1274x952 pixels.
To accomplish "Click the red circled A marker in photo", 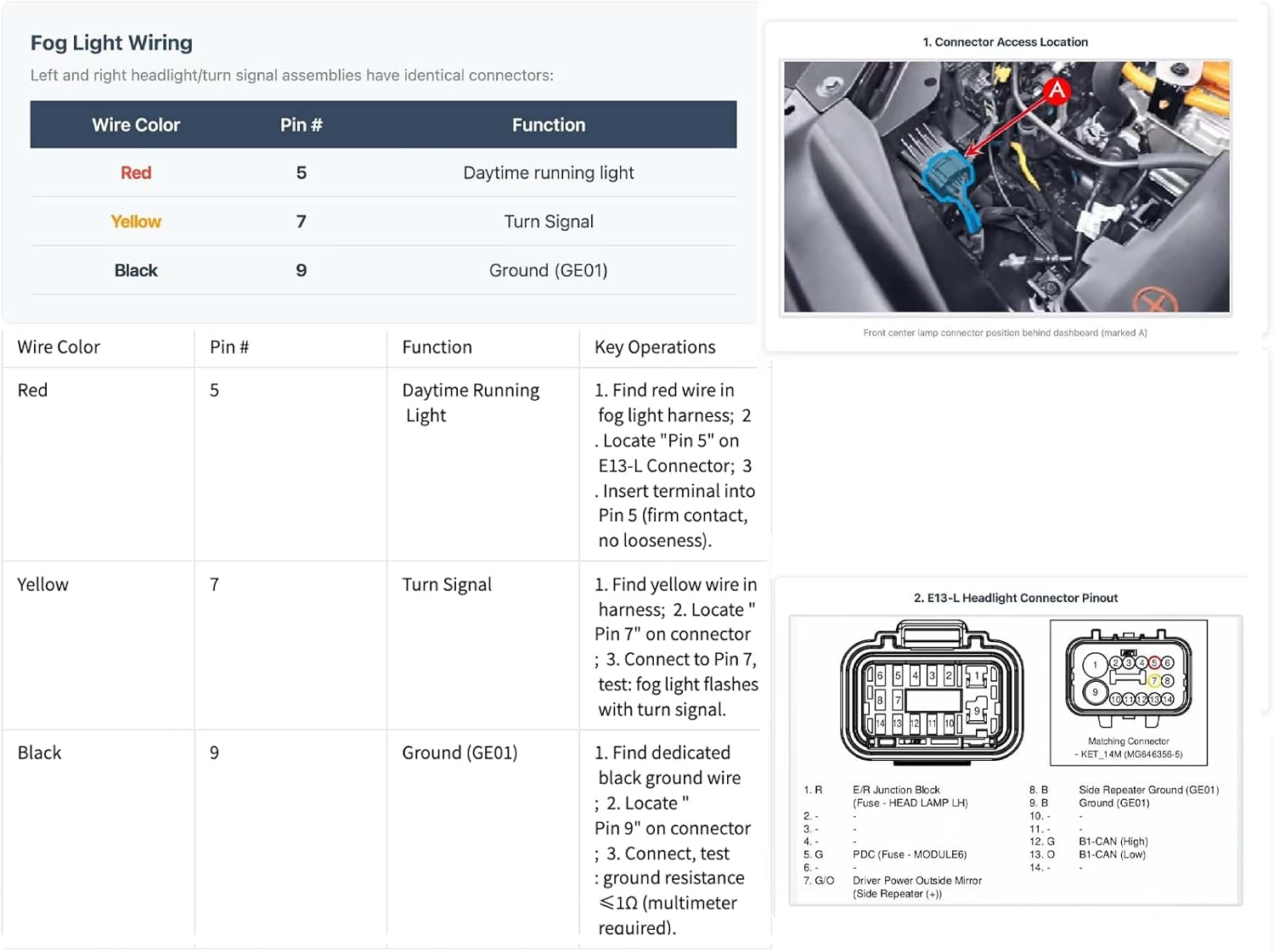I will (1057, 90).
